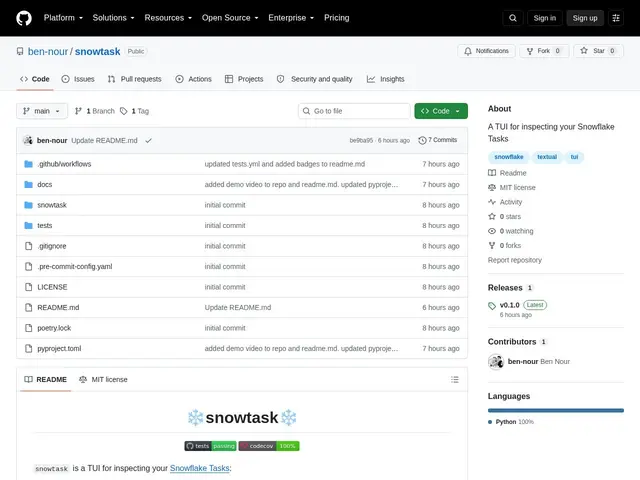Switch to the Insights tab
The width and height of the screenshot is (640, 480).
click(x=386, y=79)
